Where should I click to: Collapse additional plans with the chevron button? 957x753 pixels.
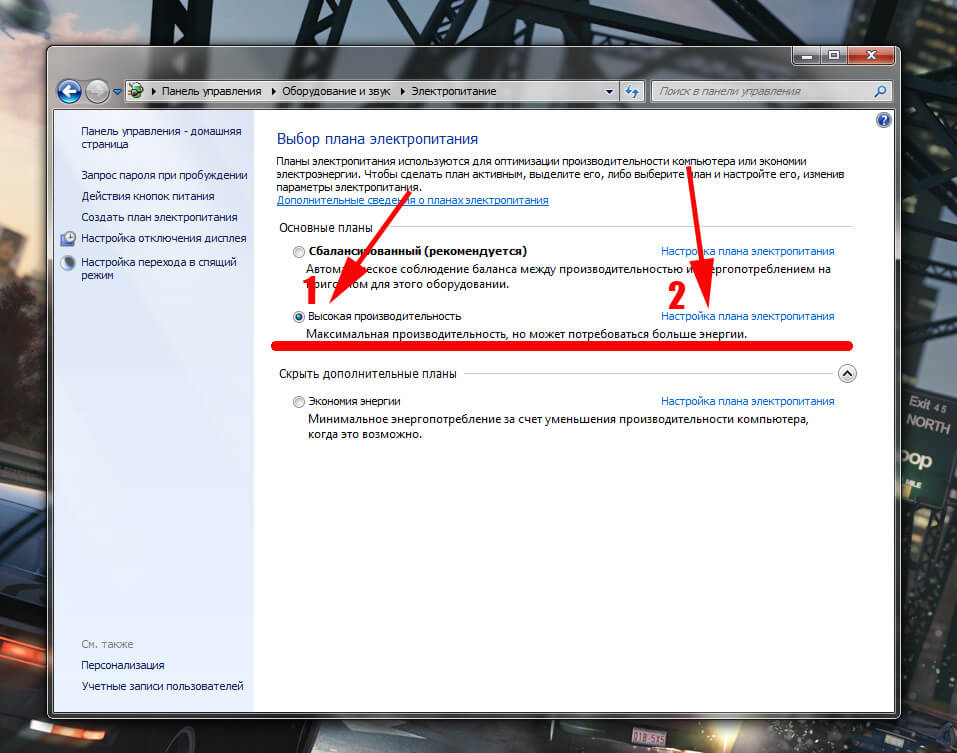[x=847, y=373]
